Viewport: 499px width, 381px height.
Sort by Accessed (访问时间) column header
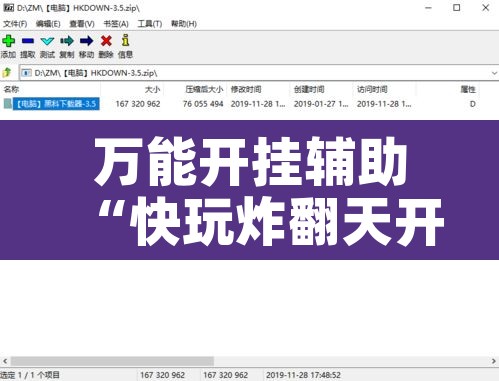coord(384,89)
